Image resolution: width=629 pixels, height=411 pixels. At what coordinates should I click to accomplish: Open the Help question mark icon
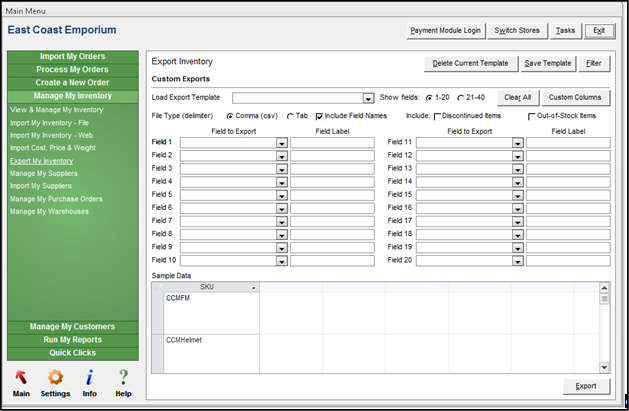point(124,377)
